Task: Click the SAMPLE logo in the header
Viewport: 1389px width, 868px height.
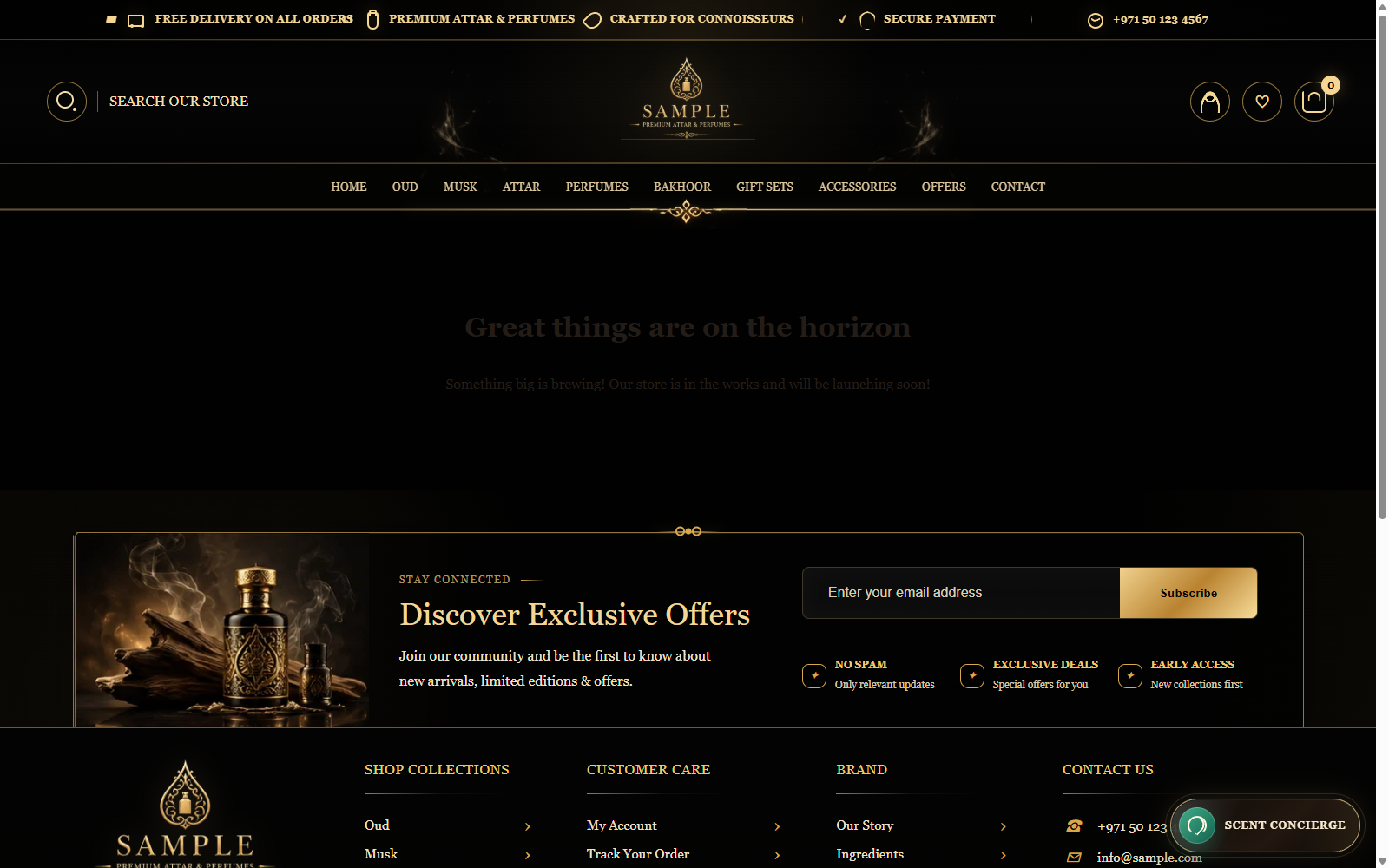Action: click(x=687, y=99)
